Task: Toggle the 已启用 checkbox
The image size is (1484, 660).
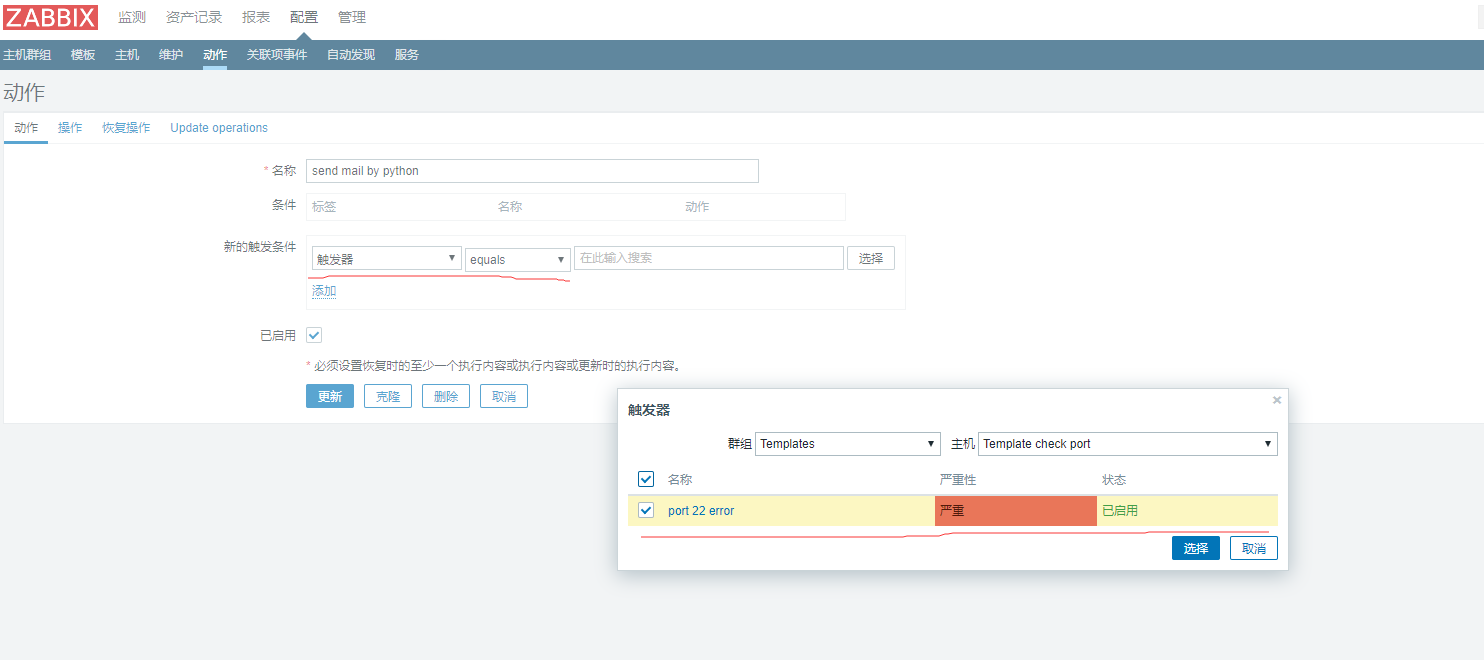Action: click(x=314, y=335)
